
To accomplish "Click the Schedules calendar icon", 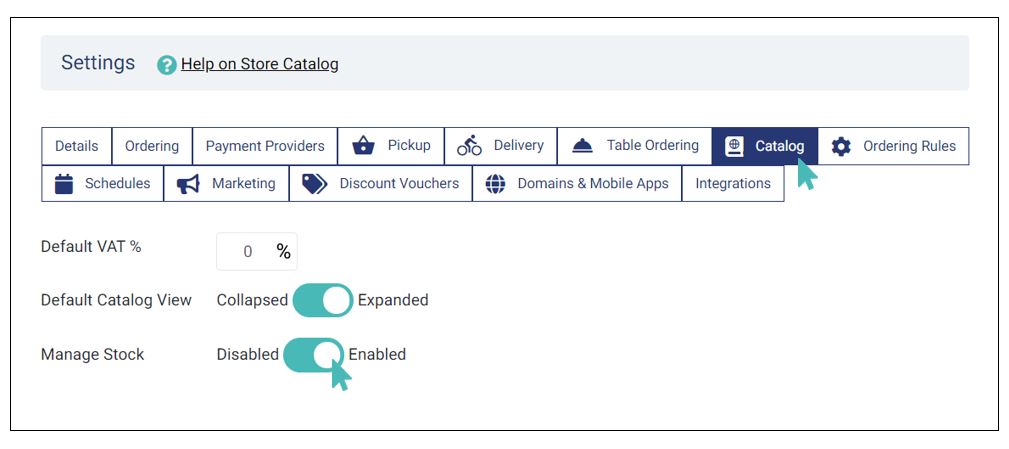I will (x=64, y=183).
